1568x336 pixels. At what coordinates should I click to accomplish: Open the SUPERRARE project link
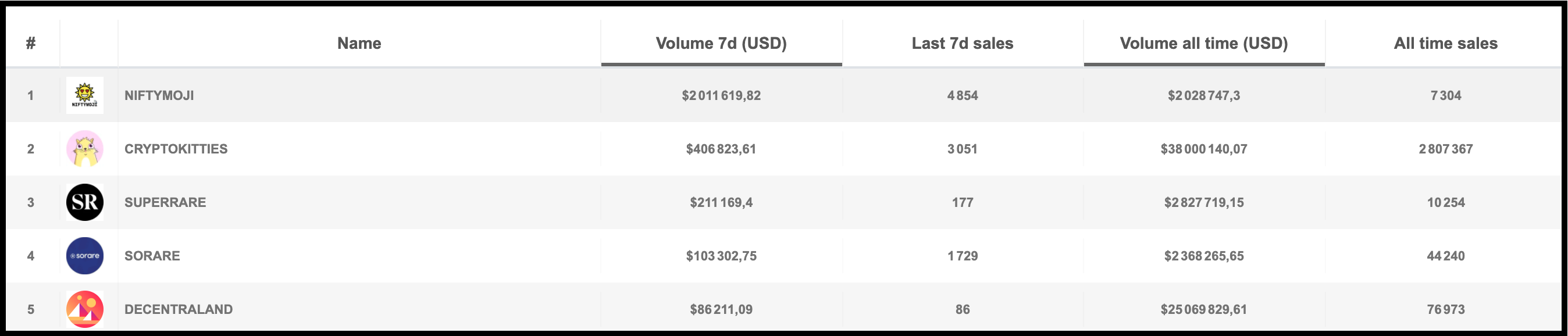pyautogui.click(x=166, y=202)
